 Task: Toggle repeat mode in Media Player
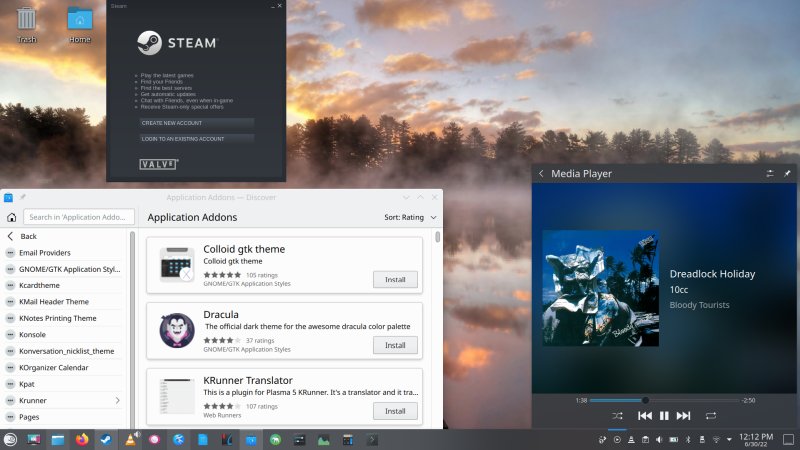click(711, 415)
